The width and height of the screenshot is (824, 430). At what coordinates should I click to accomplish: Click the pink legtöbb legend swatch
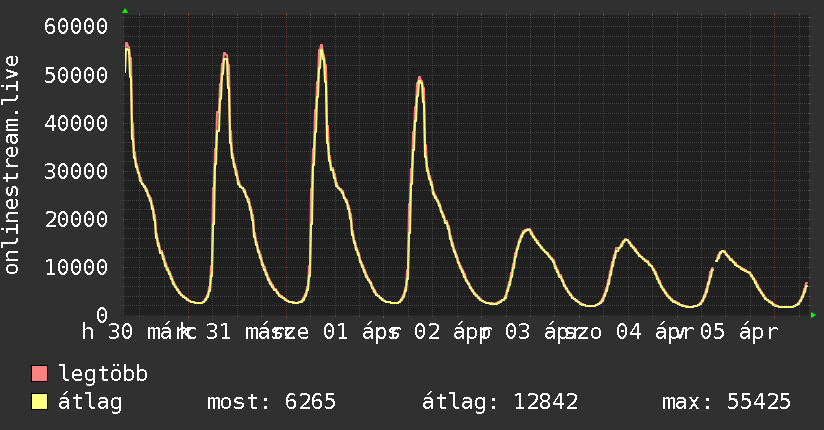(40, 375)
